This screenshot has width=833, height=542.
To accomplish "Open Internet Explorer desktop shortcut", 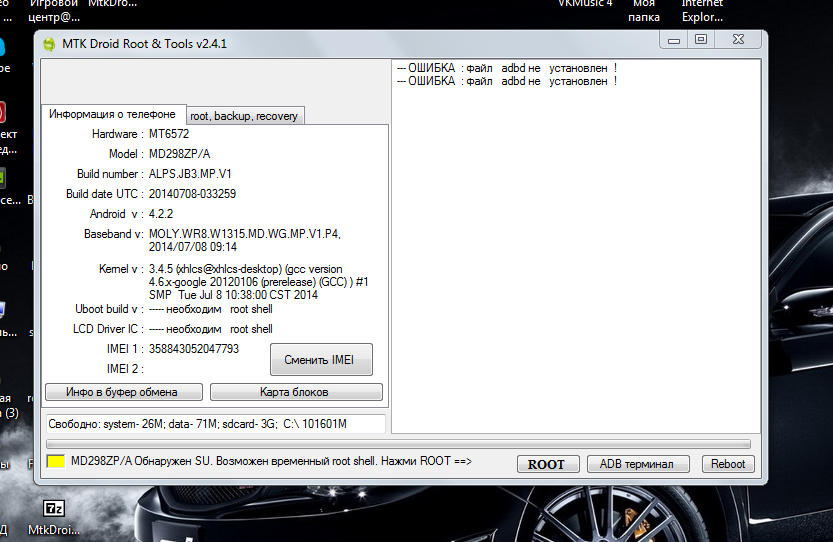I will pos(702,11).
